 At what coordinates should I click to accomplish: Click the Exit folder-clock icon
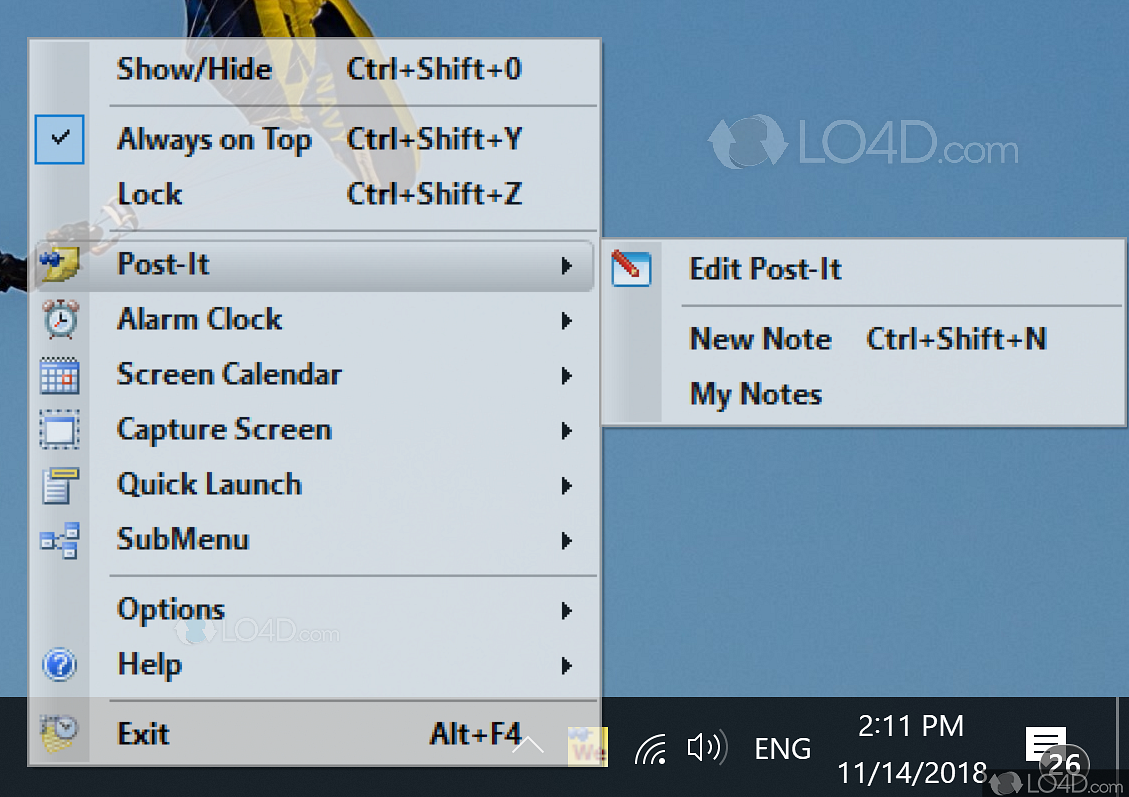(x=59, y=733)
